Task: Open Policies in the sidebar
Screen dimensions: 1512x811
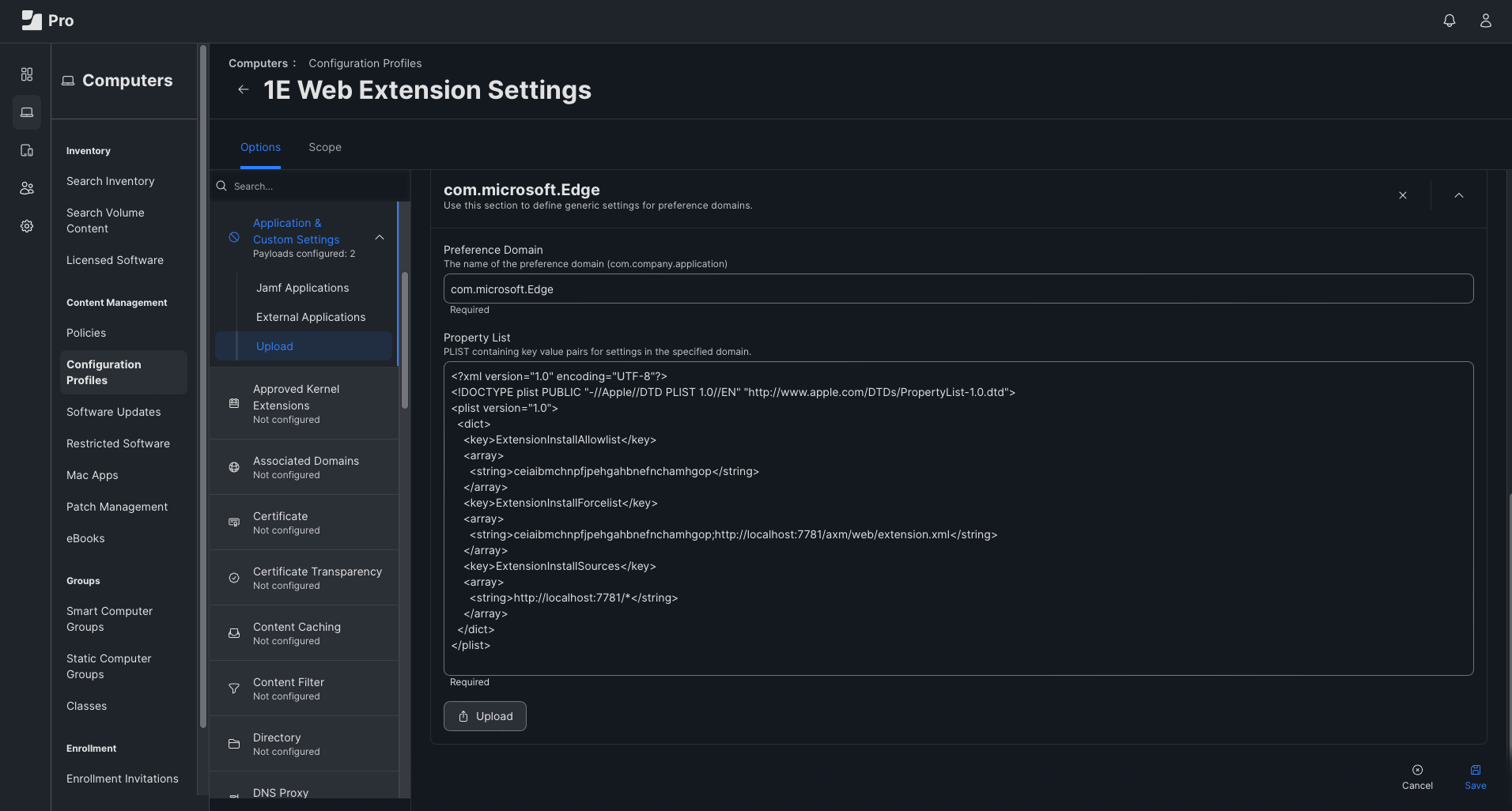Action: tap(86, 334)
